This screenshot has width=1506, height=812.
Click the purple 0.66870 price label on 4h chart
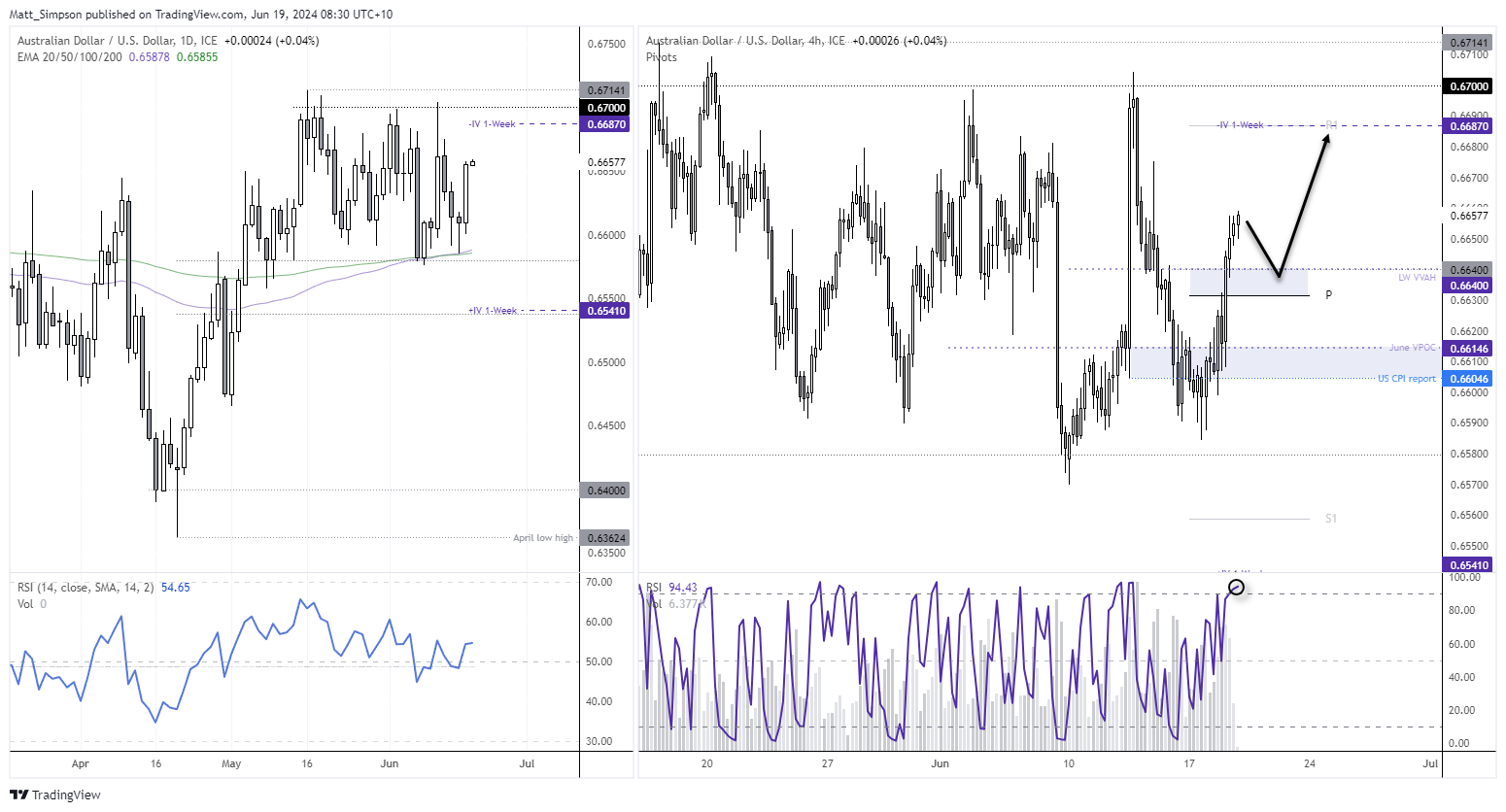pos(1468,126)
